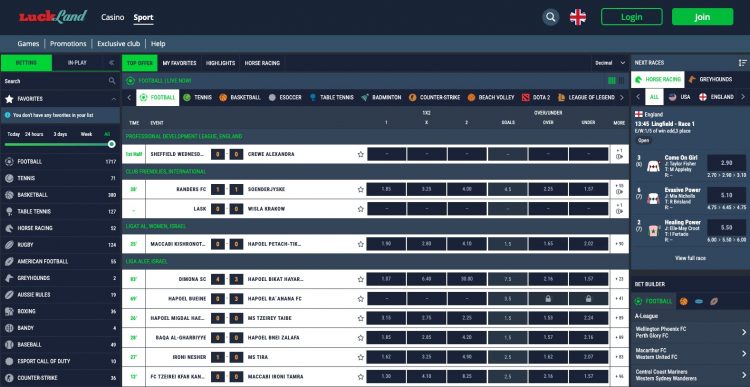Set time filter to 24 hours
This screenshot has height=387, width=750.
[x=34, y=134]
